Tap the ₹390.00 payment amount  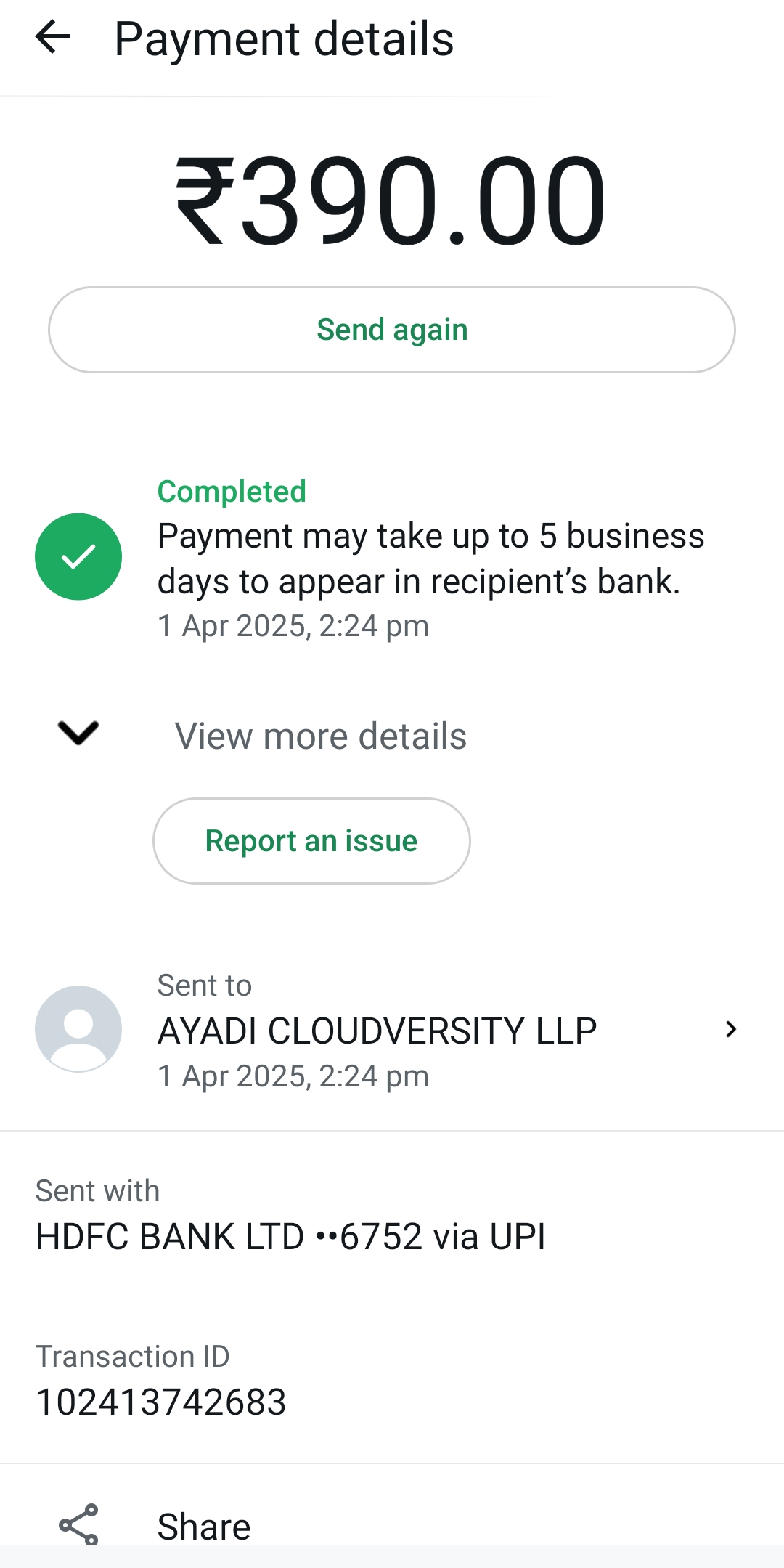pyautogui.click(x=391, y=201)
